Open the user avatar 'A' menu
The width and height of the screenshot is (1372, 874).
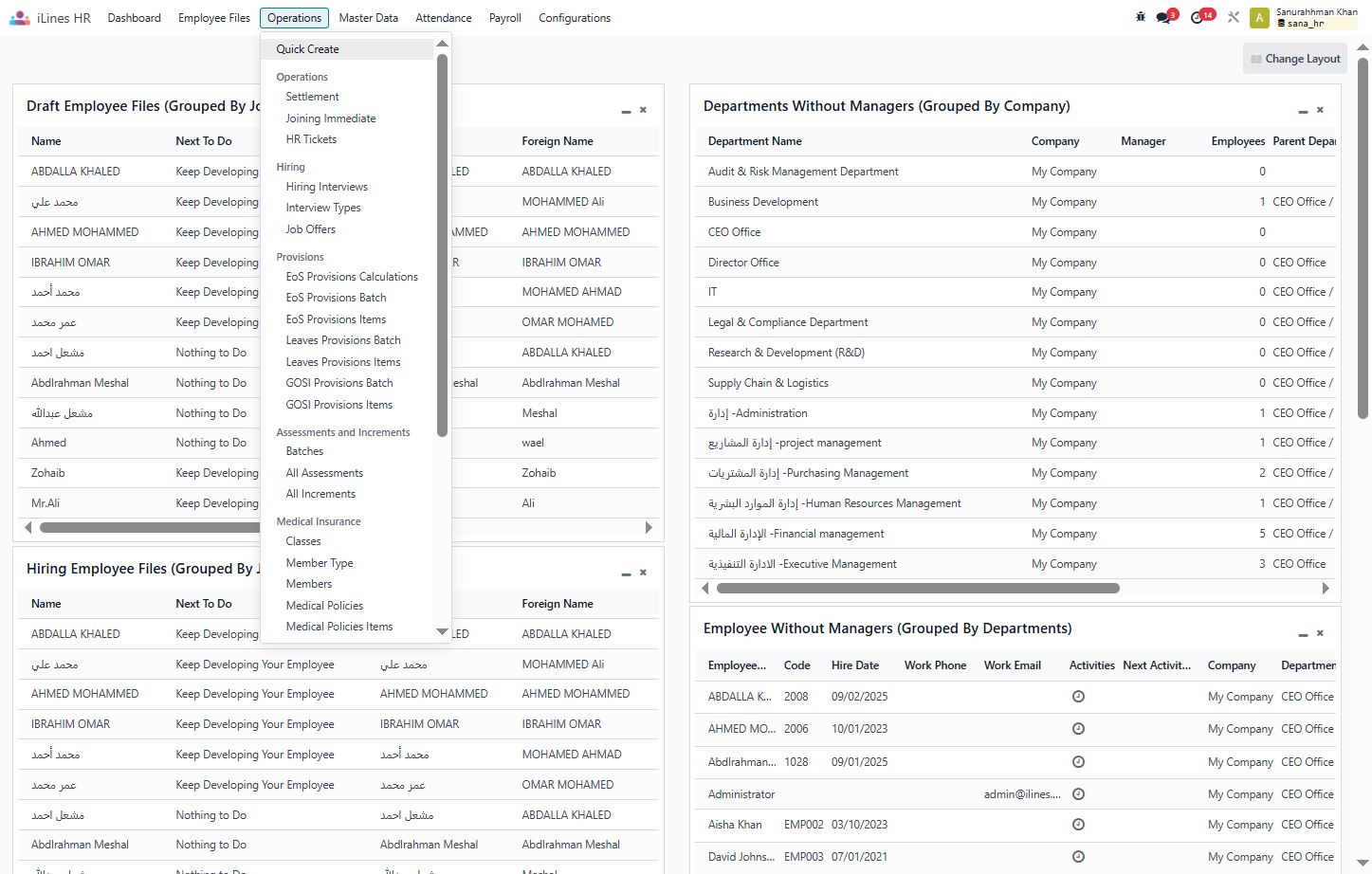[x=1259, y=17]
